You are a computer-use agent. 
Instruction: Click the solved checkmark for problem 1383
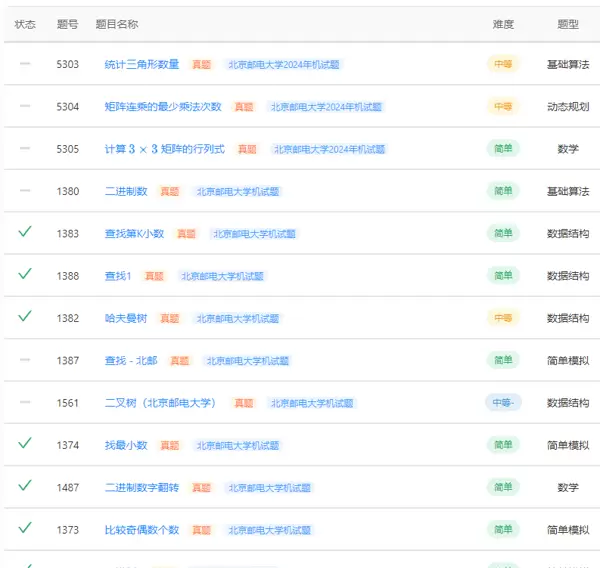click(25, 232)
